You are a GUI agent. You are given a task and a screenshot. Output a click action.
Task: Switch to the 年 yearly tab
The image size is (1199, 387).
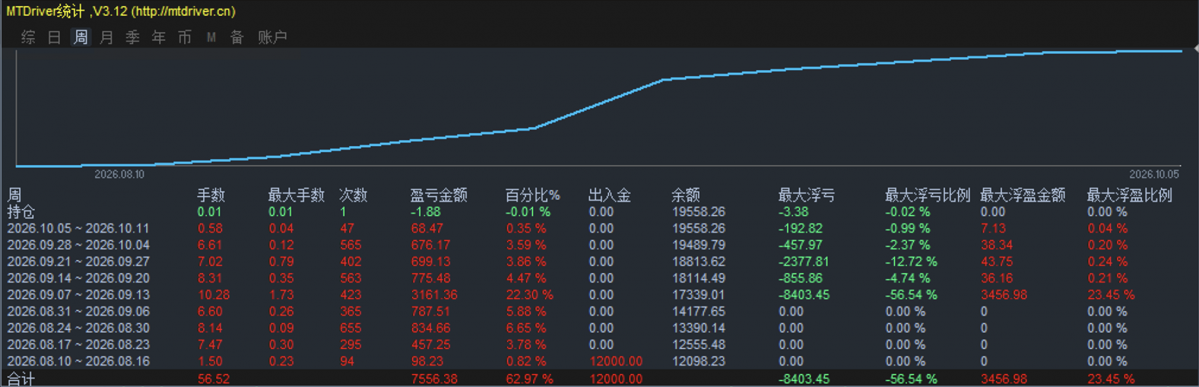[x=158, y=37]
